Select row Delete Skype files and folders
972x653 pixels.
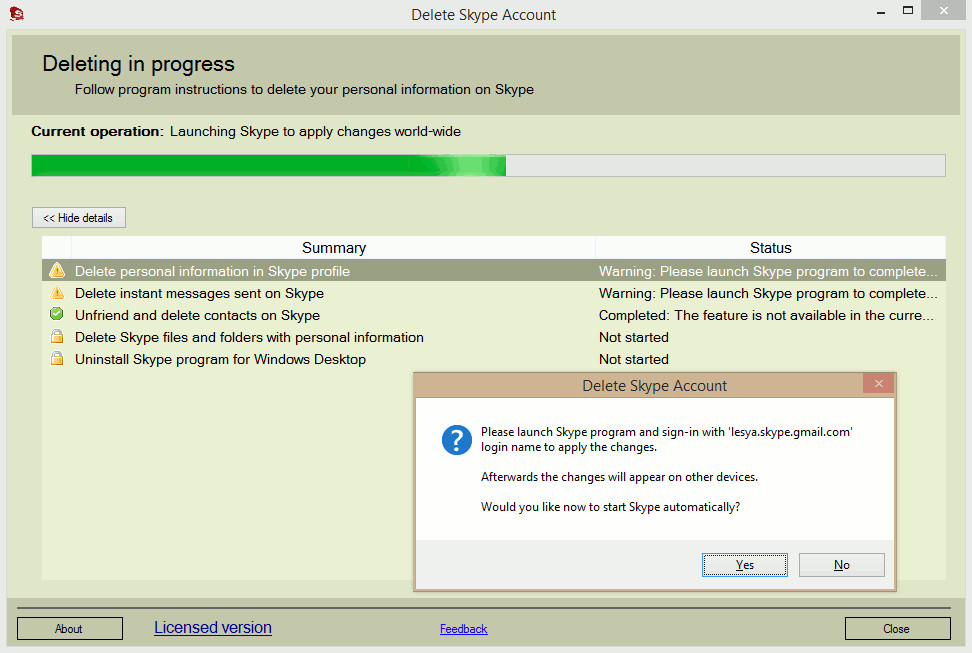pos(494,337)
